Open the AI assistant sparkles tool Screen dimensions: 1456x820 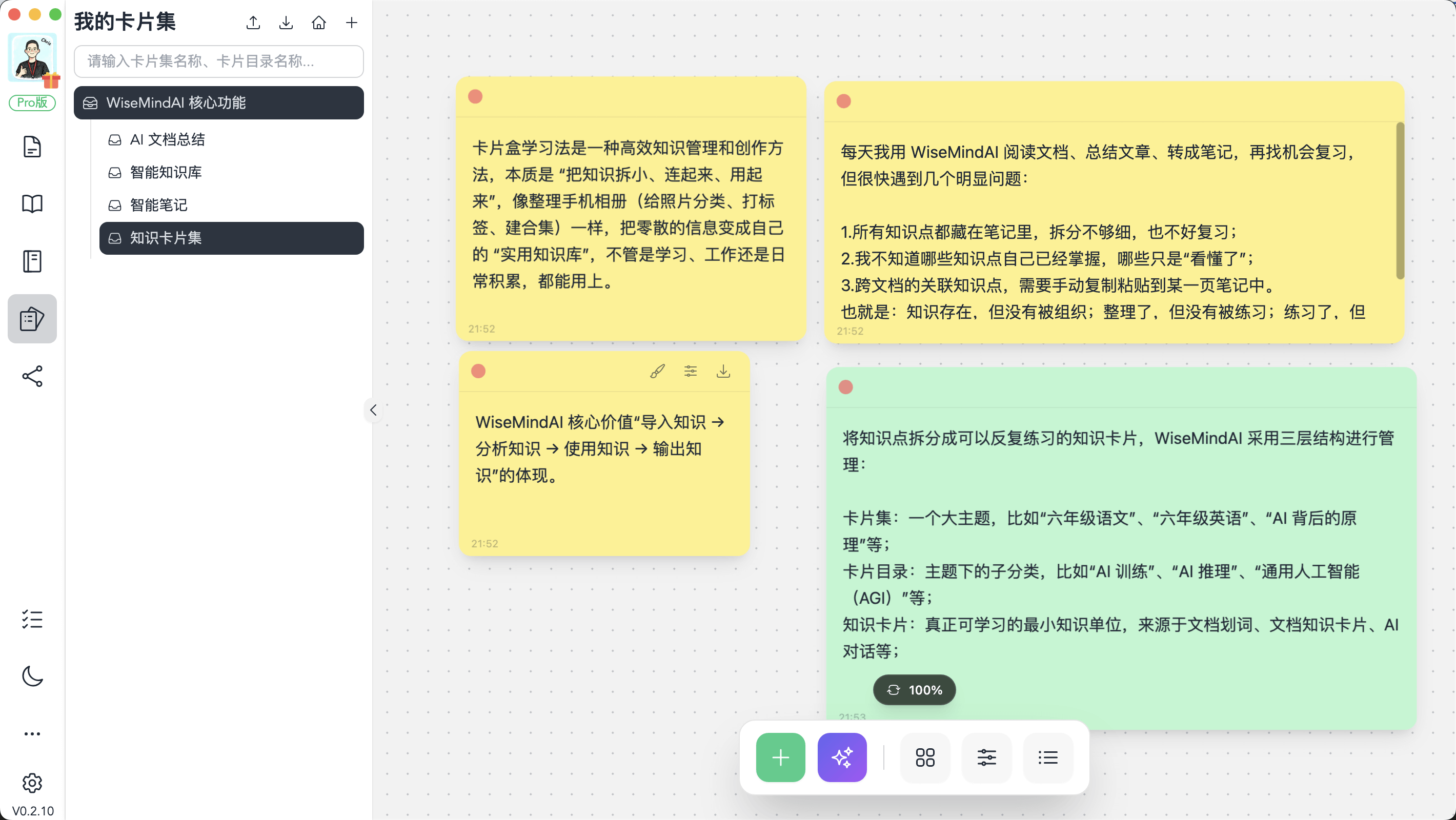click(x=842, y=757)
